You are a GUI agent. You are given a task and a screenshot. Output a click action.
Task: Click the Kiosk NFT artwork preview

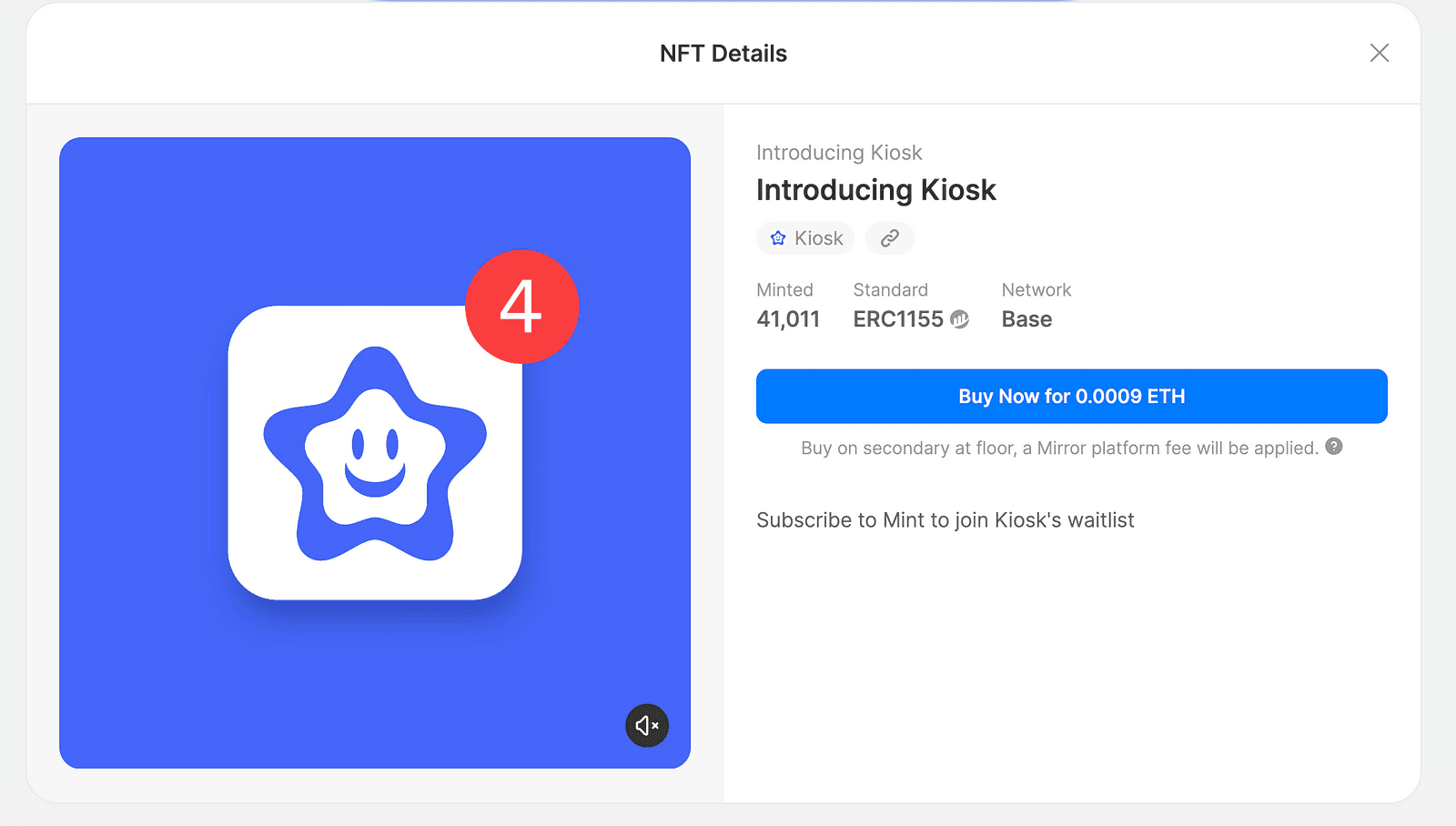(375, 453)
